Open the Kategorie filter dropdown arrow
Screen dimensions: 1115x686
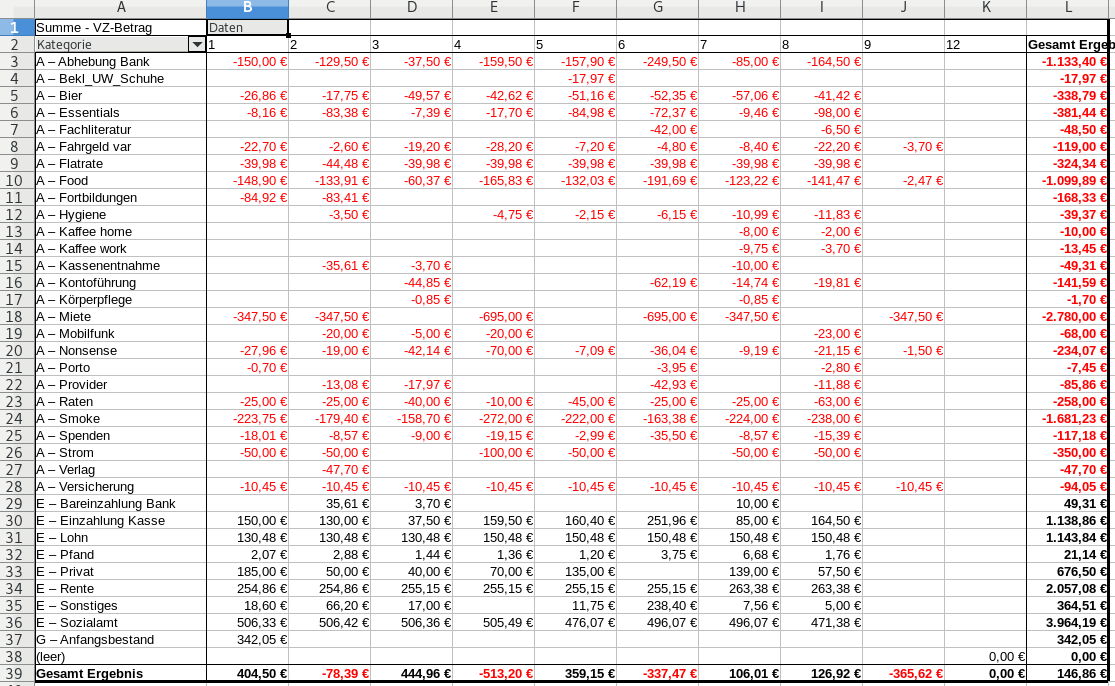click(x=196, y=45)
